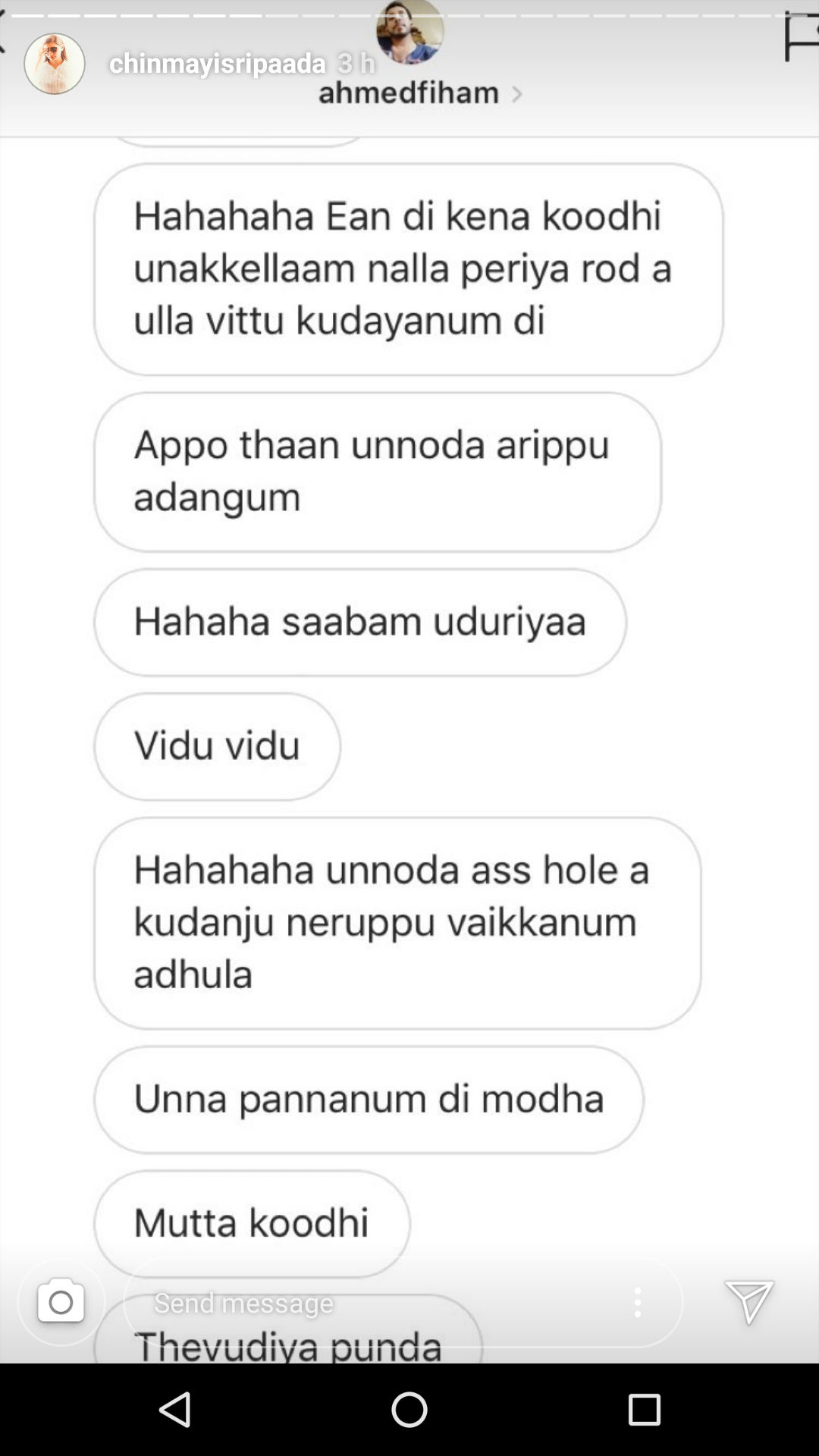
Task: Select the 'Mutta koodhi' message bubble
Action: [x=252, y=1223]
